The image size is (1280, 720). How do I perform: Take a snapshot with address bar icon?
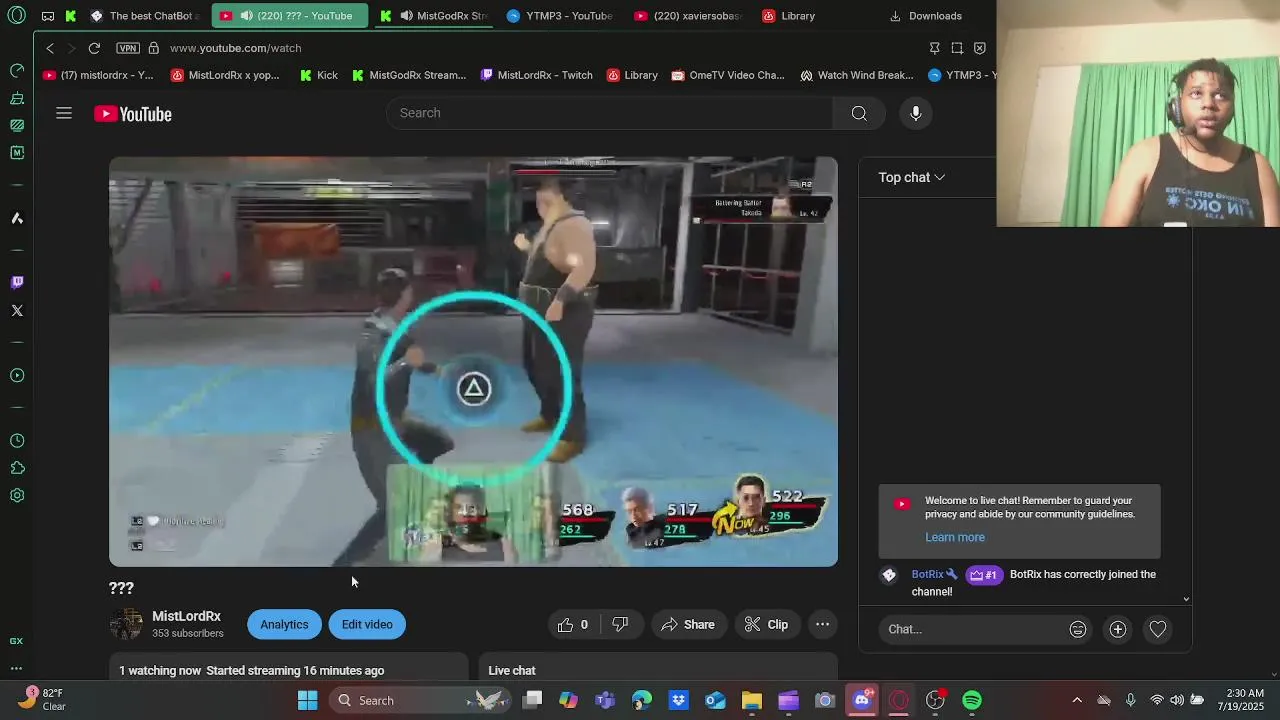[957, 48]
